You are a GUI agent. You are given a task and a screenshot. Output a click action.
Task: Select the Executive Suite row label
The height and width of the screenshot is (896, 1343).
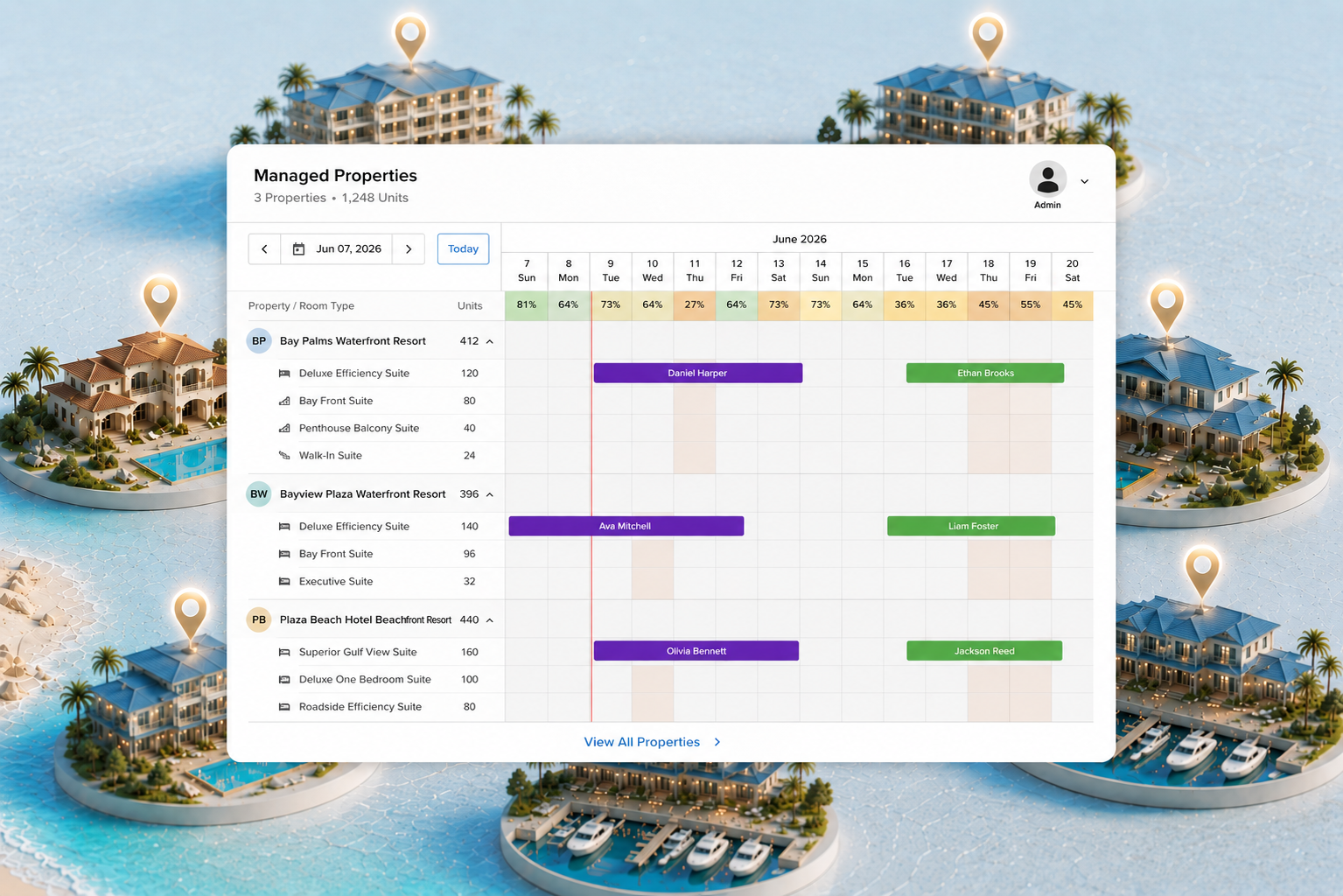[x=336, y=581]
